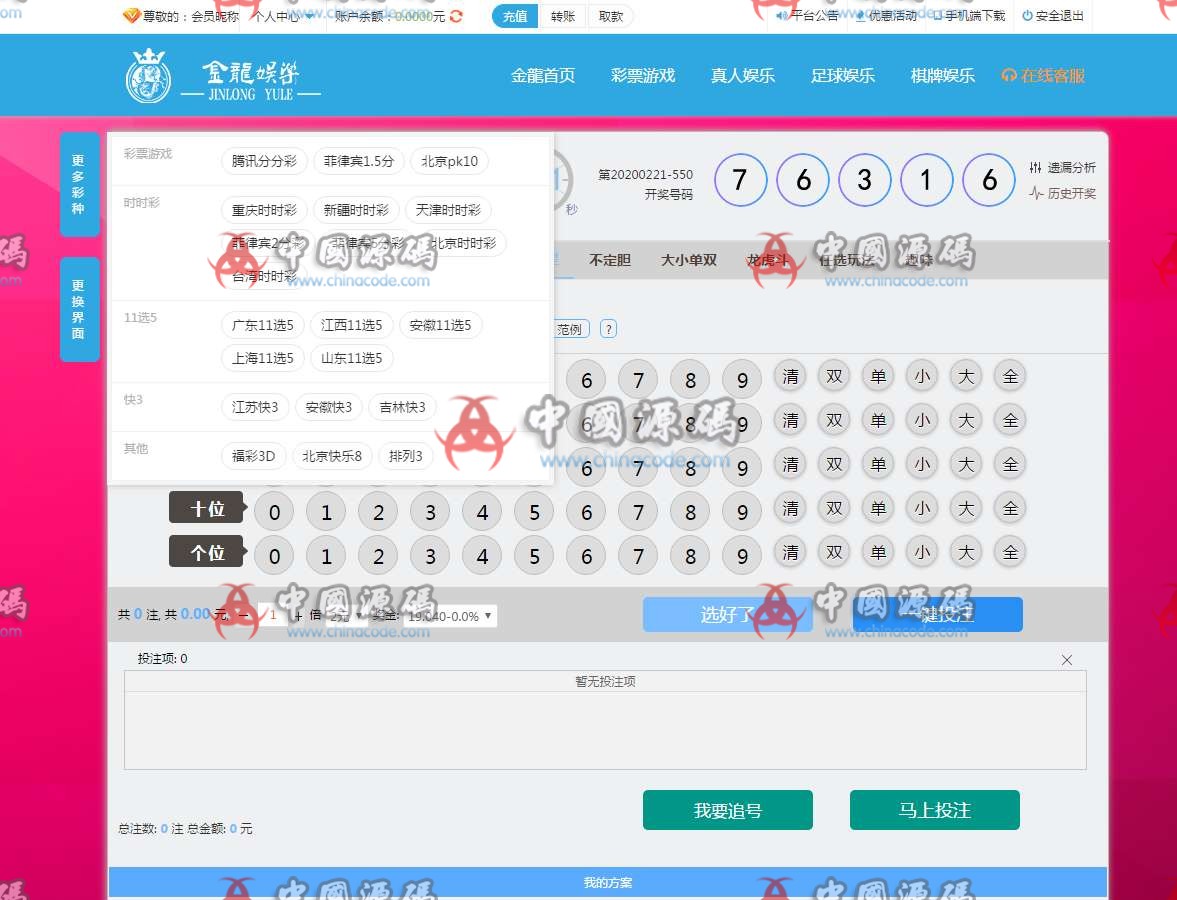Refresh the account balance with the orange icon
Image resolution: width=1177 pixels, height=900 pixels.
pyautogui.click(x=456, y=16)
